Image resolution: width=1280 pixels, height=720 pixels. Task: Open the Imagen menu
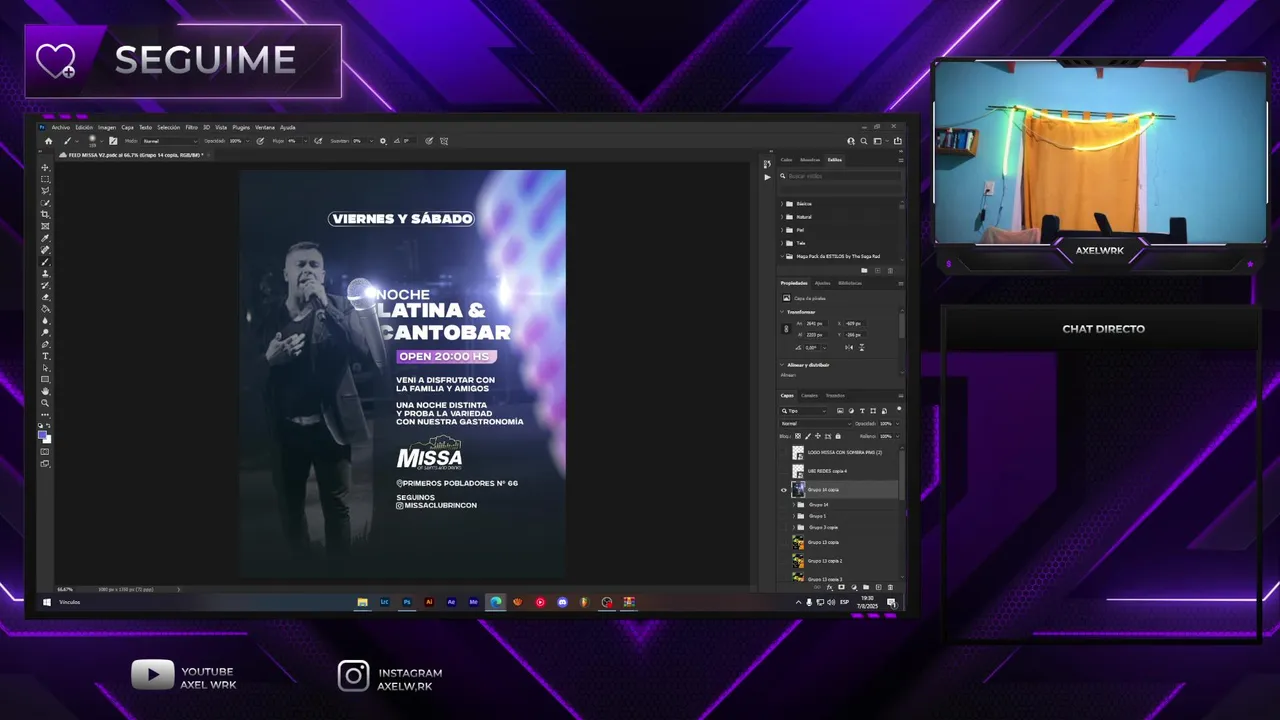[x=107, y=127]
